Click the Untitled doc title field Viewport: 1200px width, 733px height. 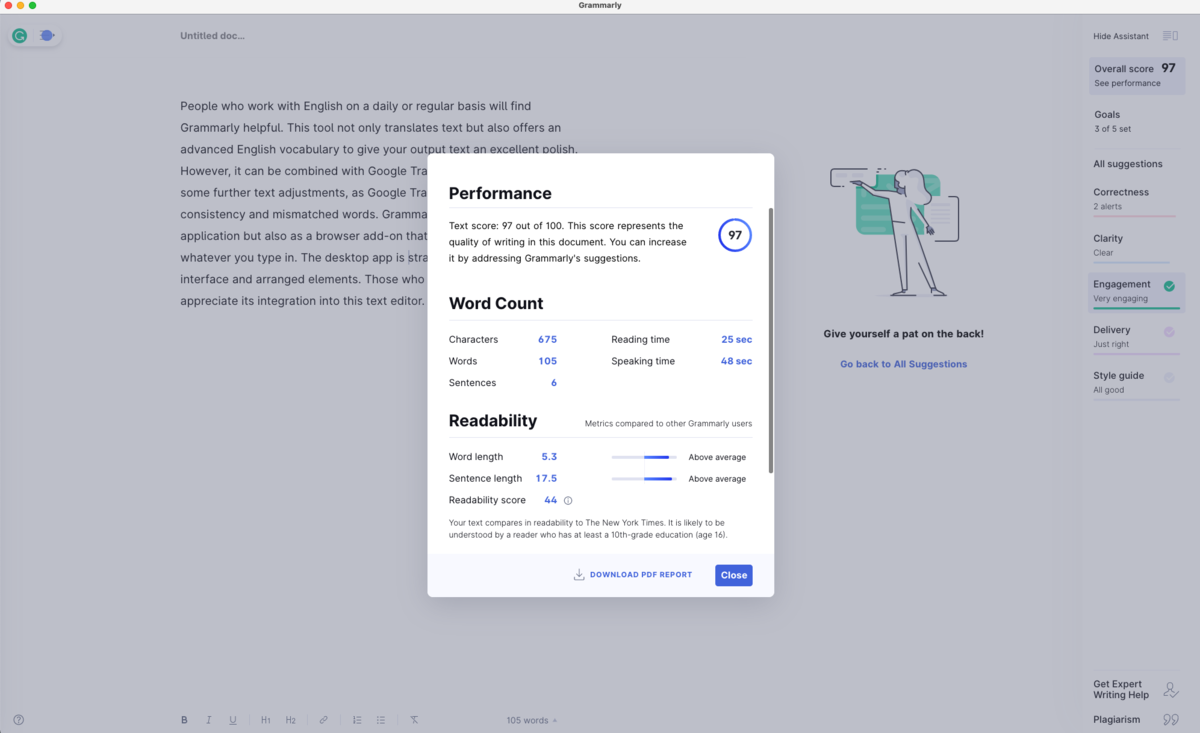(213, 36)
